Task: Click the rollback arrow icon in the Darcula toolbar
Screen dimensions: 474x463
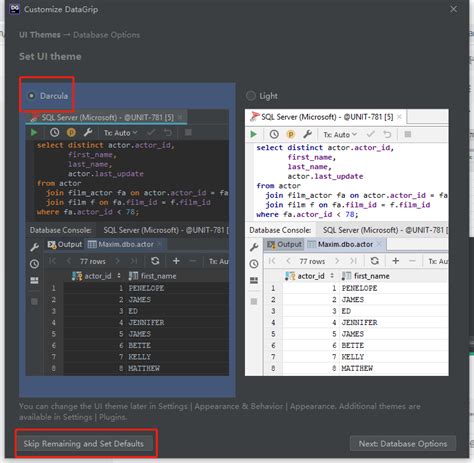Action: (x=168, y=133)
